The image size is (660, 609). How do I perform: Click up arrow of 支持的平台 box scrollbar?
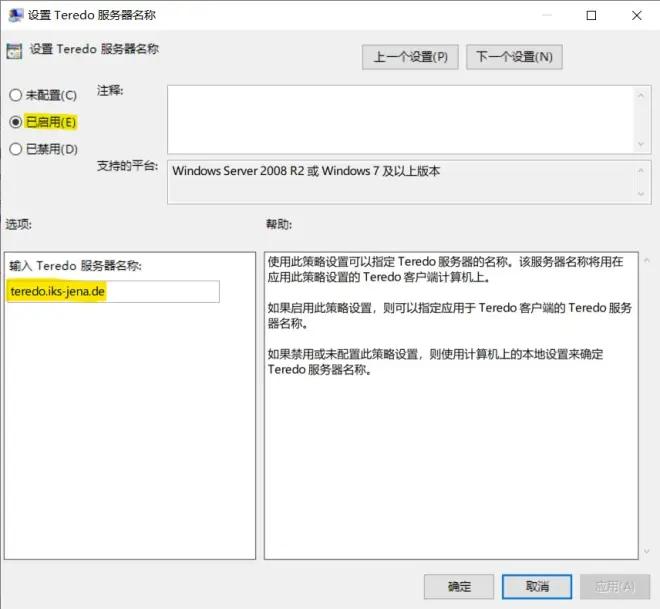click(641, 170)
